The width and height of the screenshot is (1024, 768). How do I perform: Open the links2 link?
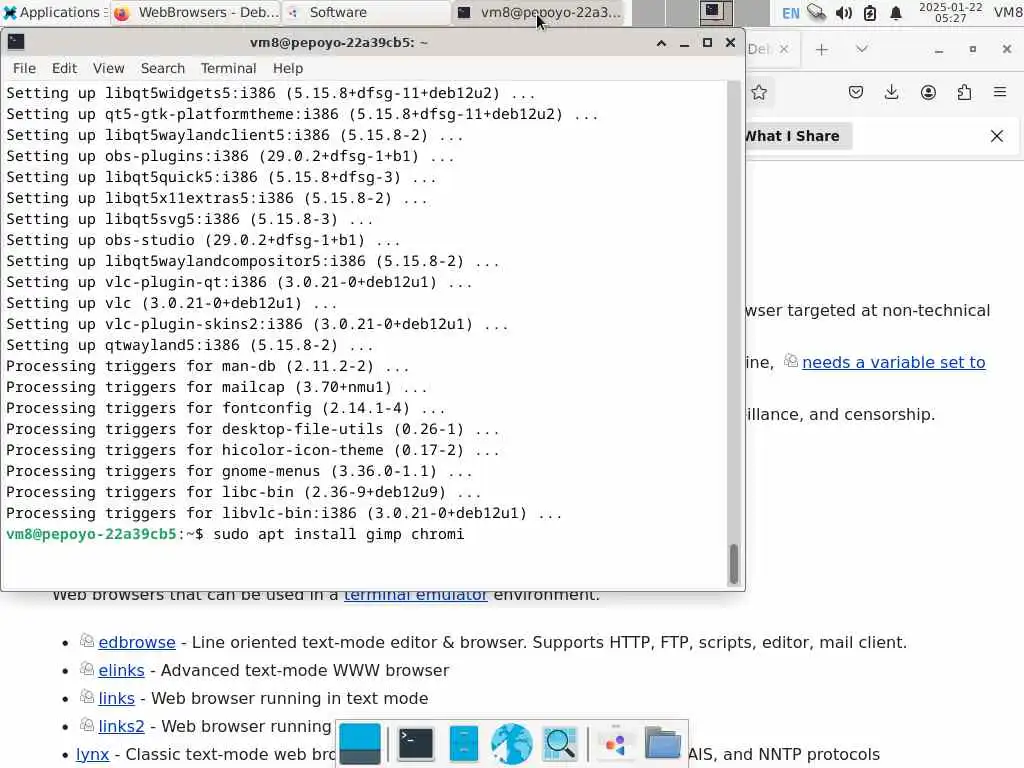(x=121, y=727)
